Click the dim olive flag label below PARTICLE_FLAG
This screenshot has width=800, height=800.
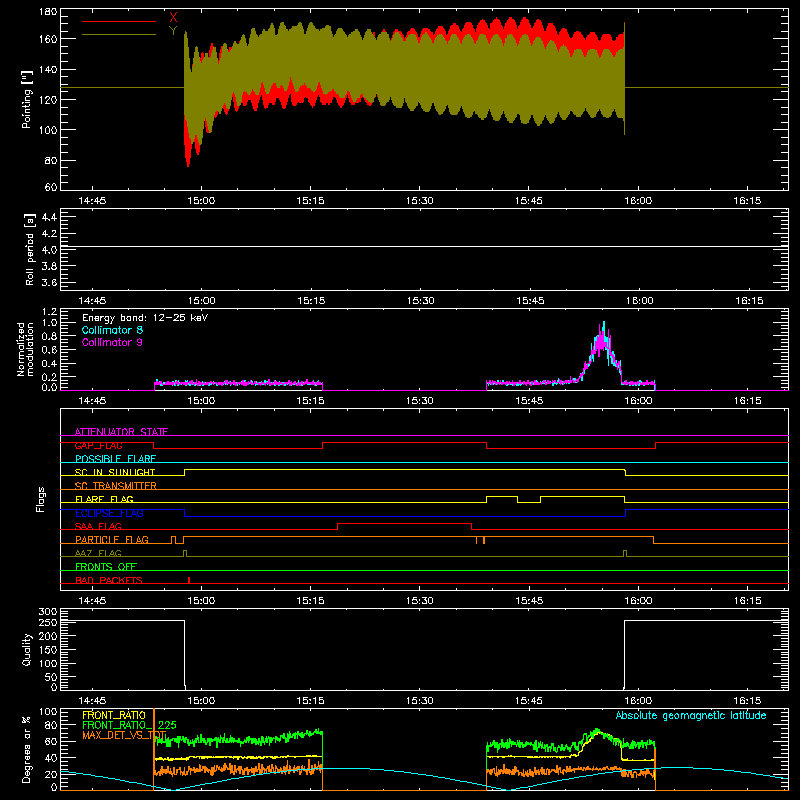98,553
